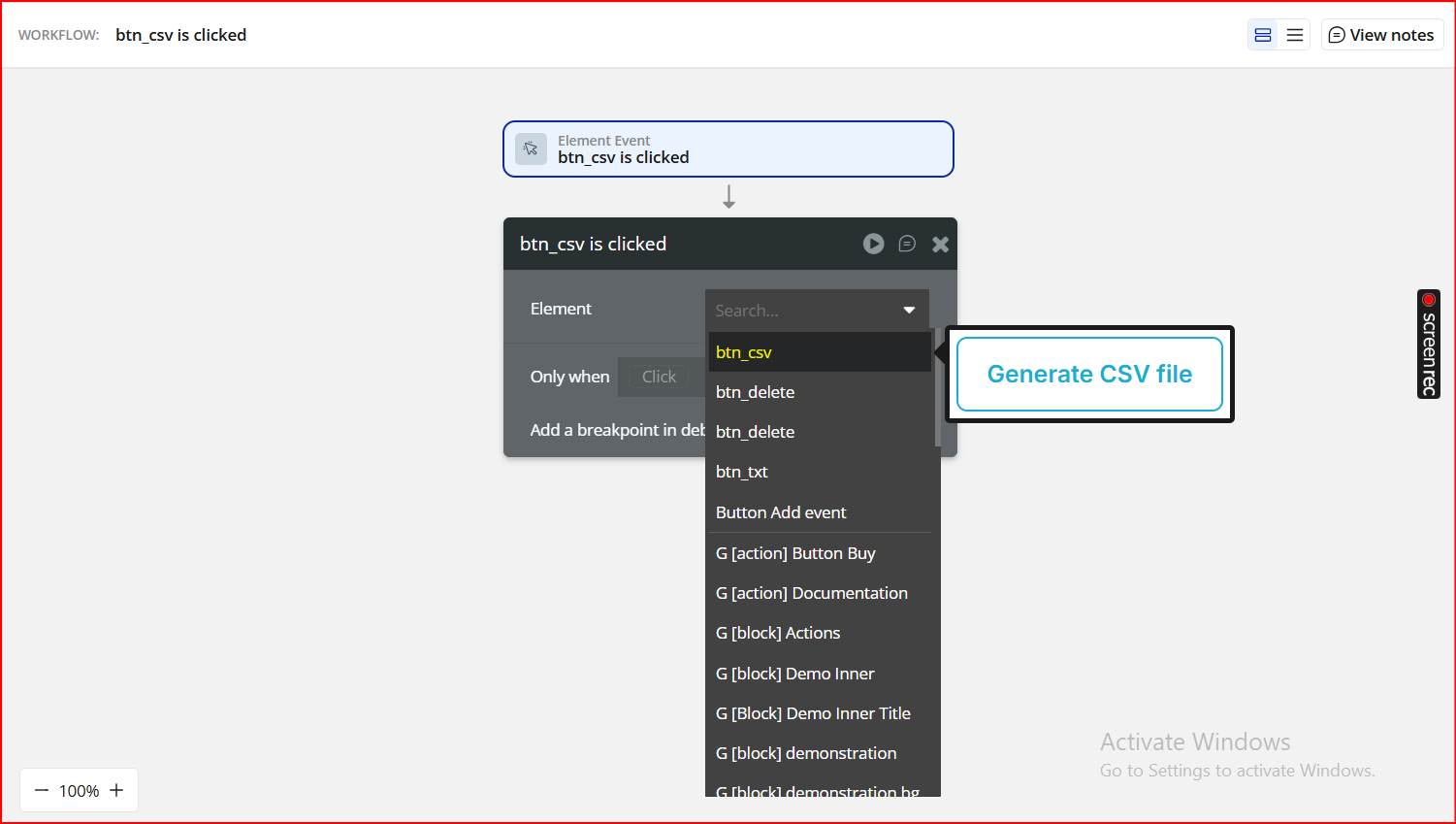Click the Generate CSV file preview button
1456x824 pixels.
pos(1089,374)
